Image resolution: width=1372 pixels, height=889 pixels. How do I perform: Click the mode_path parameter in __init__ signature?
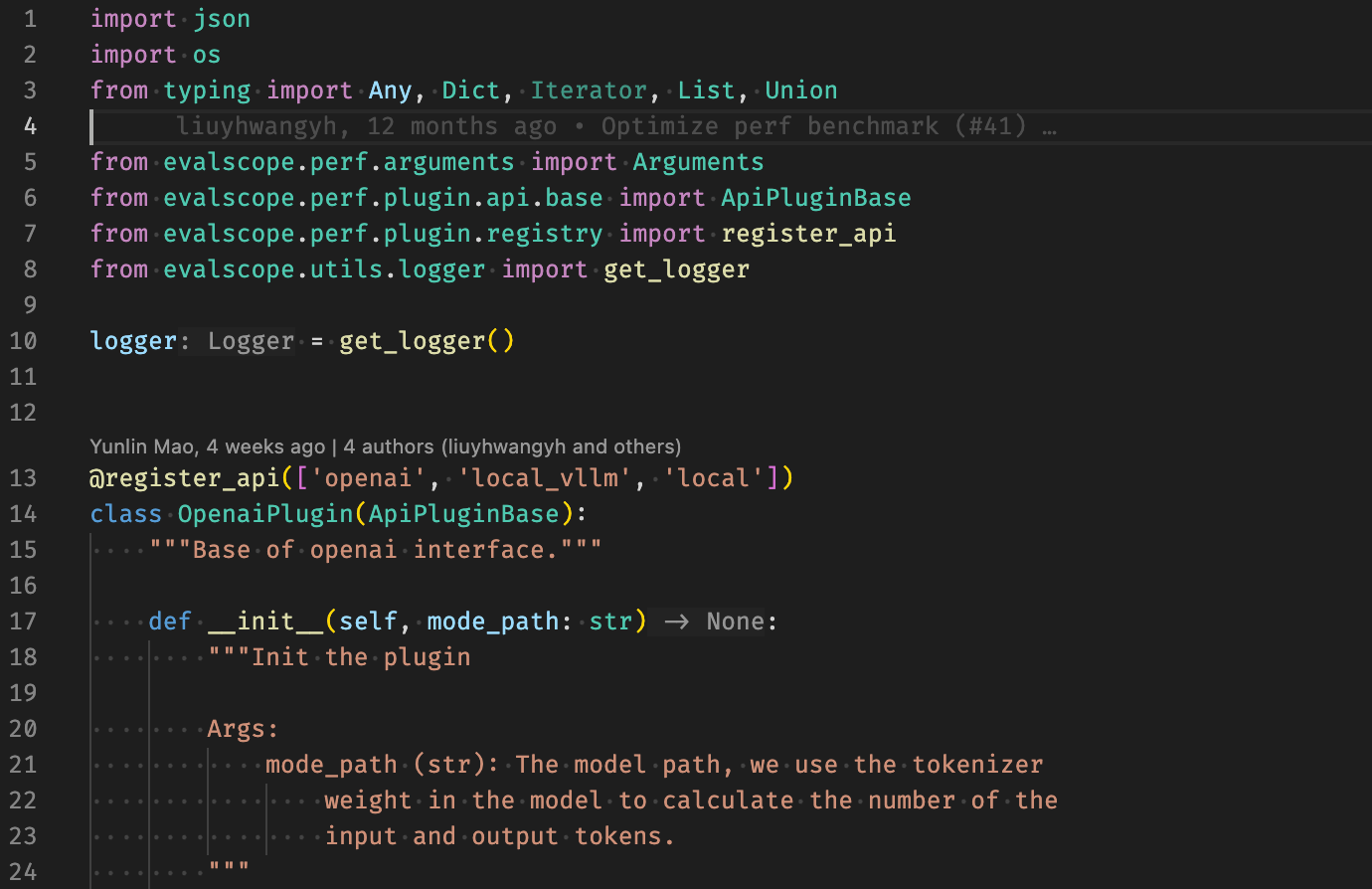(x=492, y=622)
